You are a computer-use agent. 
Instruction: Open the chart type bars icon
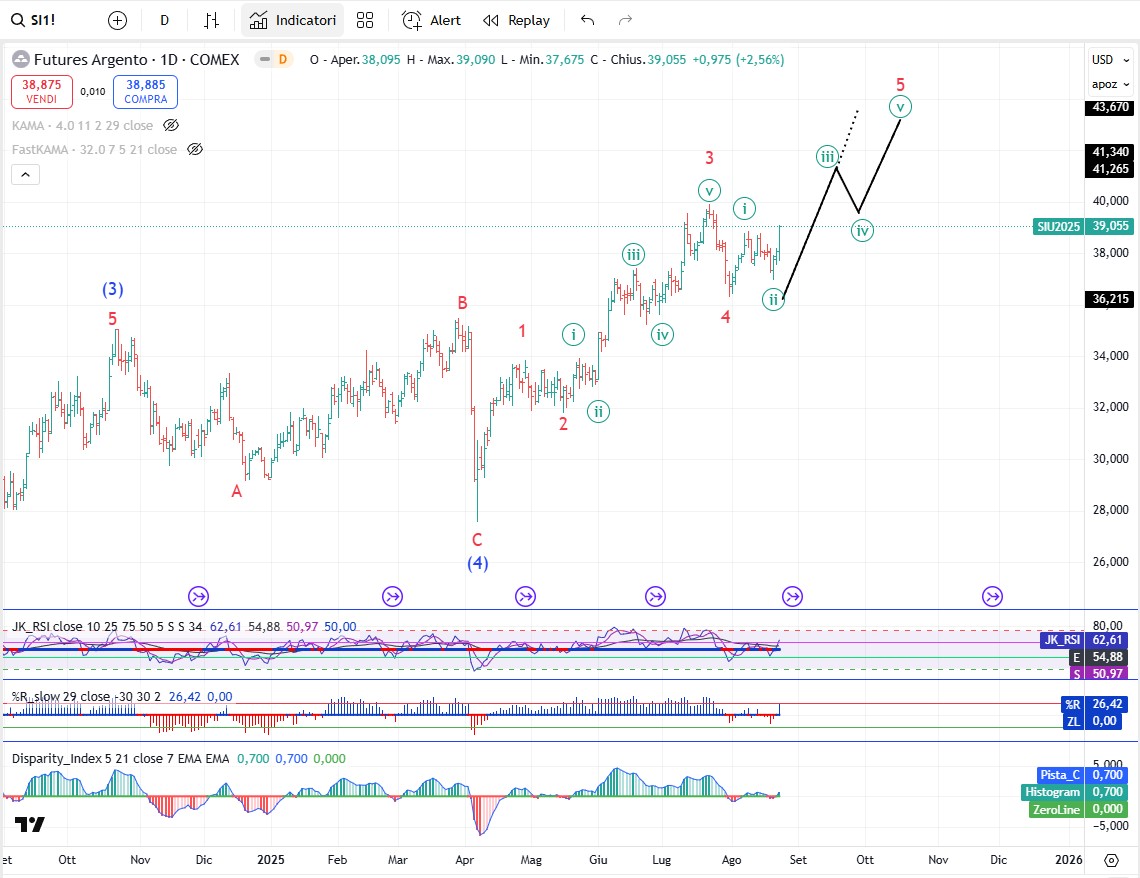coord(211,20)
